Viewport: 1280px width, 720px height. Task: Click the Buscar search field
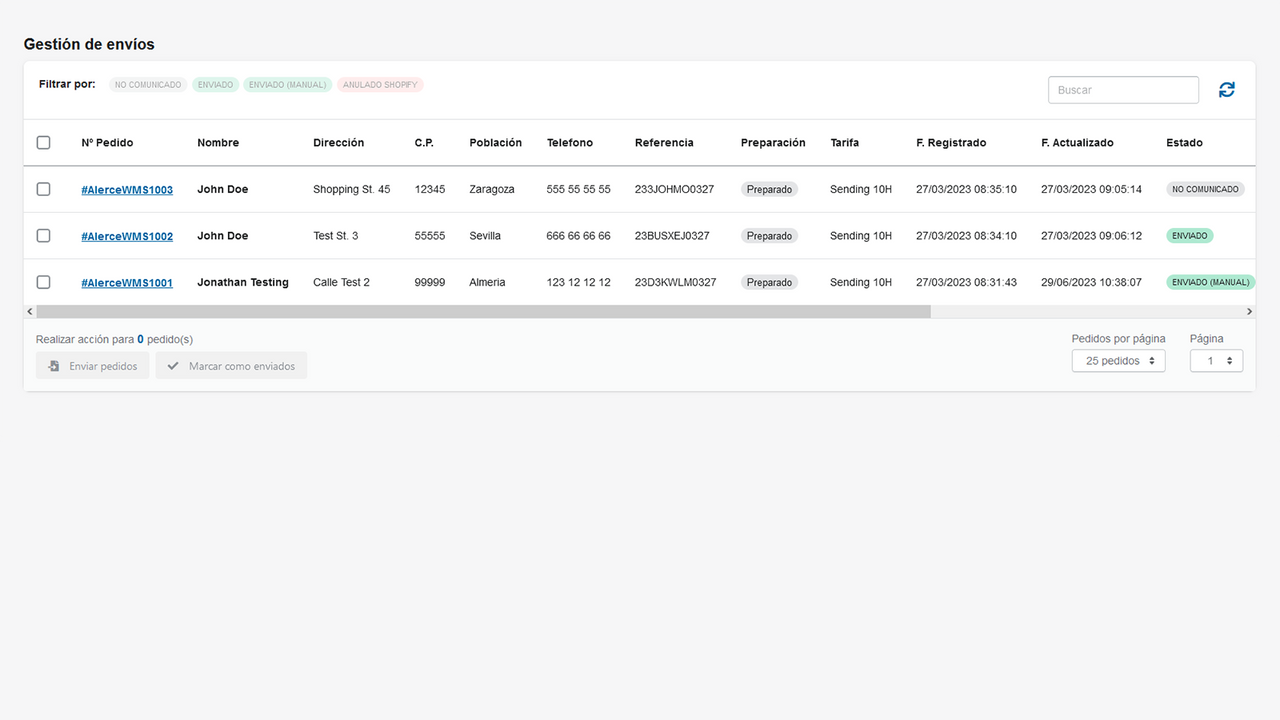[x=1123, y=90]
